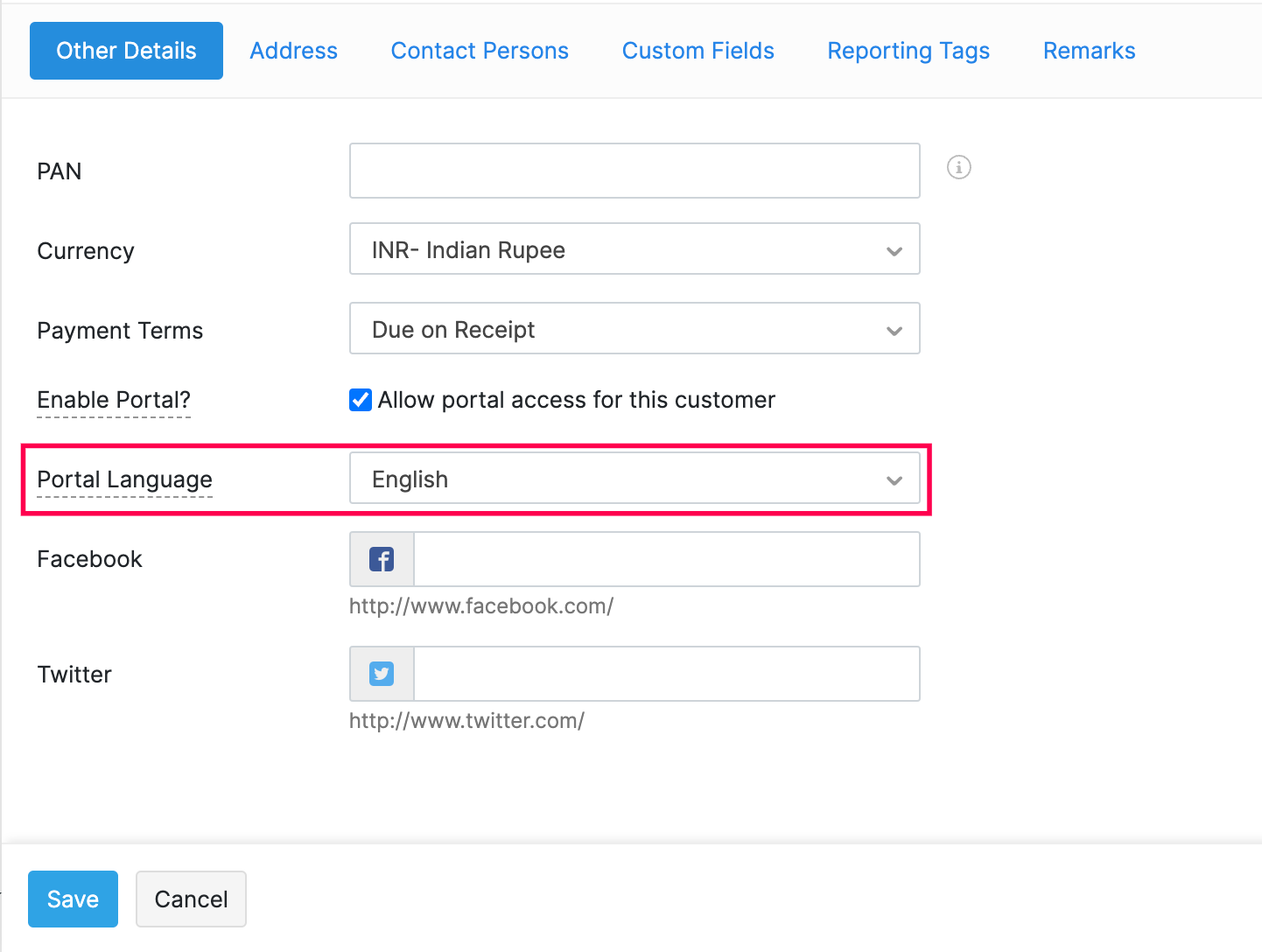Click the Twitter bird icon
The image size is (1262, 952).
[x=382, y=674]
